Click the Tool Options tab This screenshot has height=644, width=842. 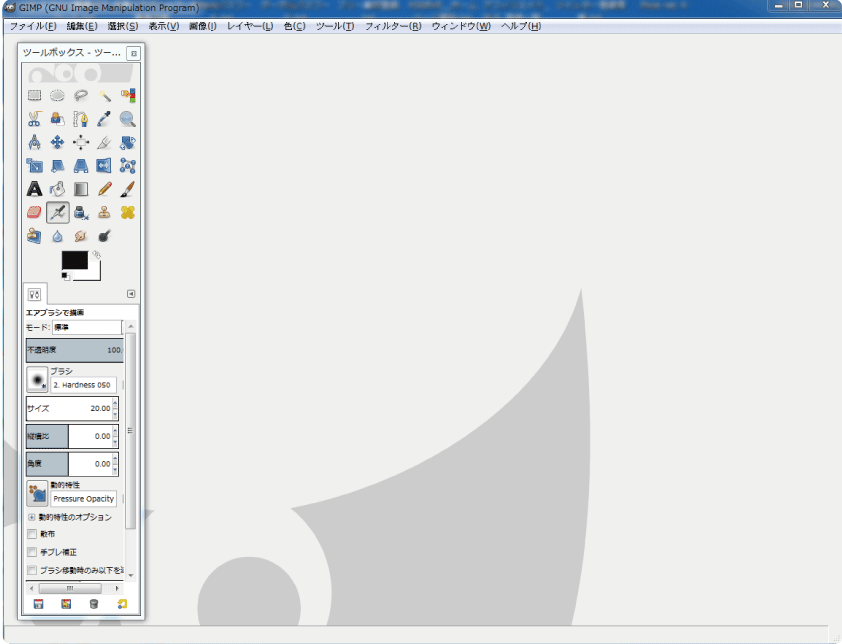click(35, 294)
